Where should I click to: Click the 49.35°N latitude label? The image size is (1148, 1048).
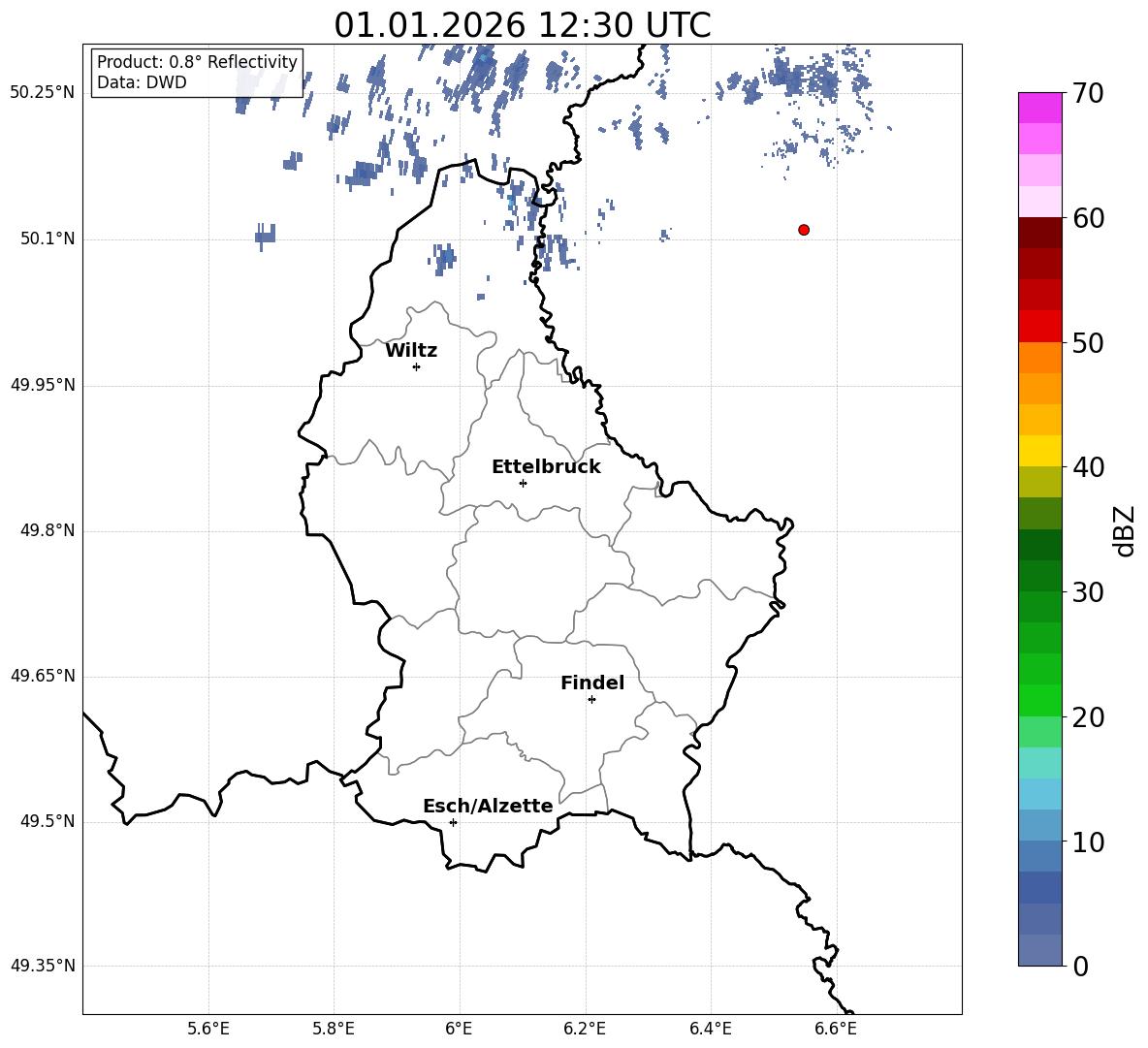pyautogui.click(x=43, y=966)
